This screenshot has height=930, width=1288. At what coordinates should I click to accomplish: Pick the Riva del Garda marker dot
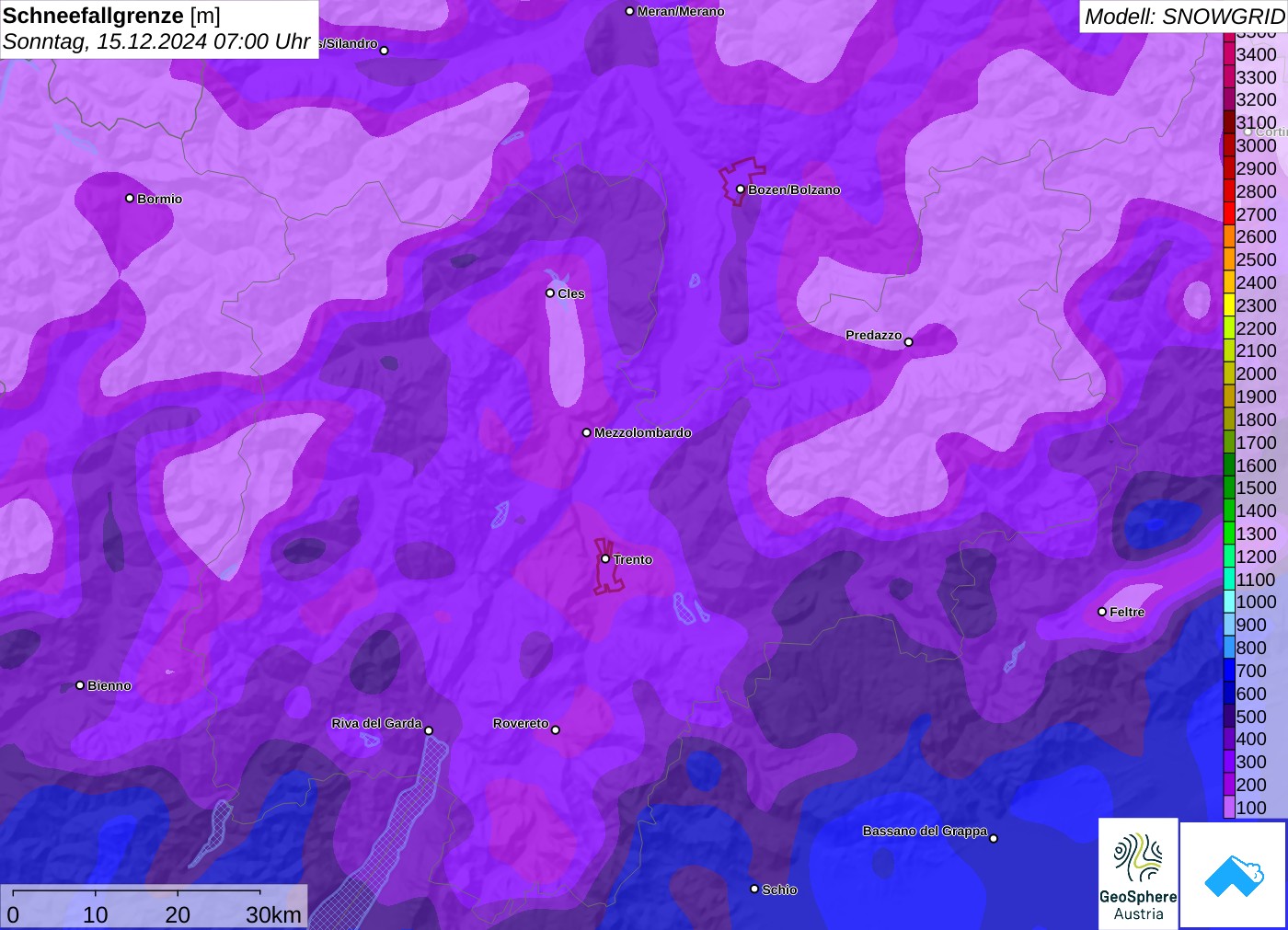pyautogui.click(x=429, y=730)
